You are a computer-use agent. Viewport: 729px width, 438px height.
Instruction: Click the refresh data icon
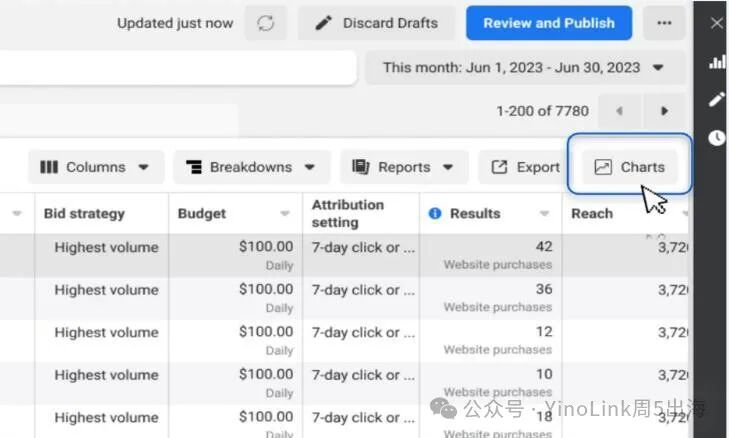(265, 23)
